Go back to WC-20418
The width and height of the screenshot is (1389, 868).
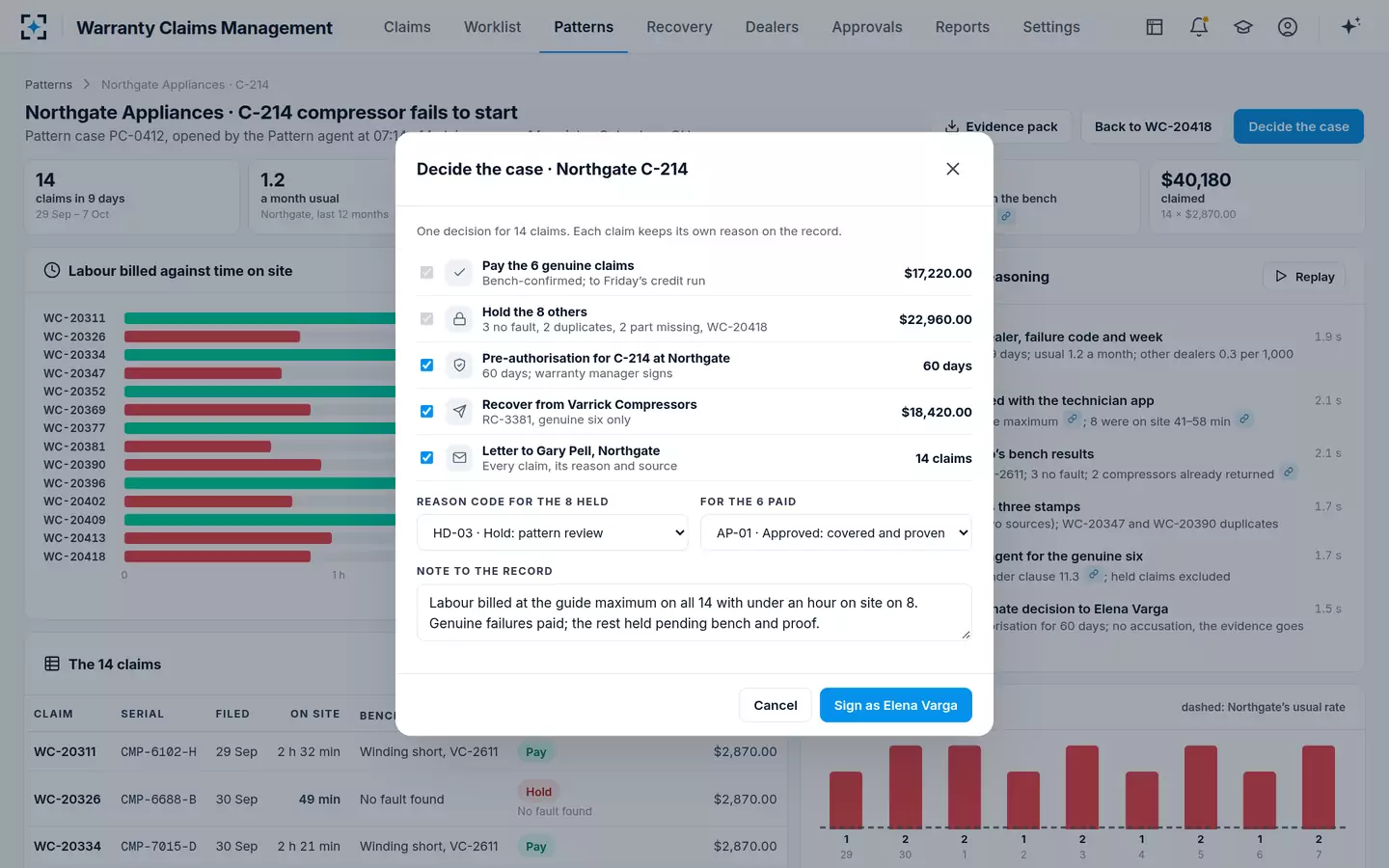[1153, 126]
